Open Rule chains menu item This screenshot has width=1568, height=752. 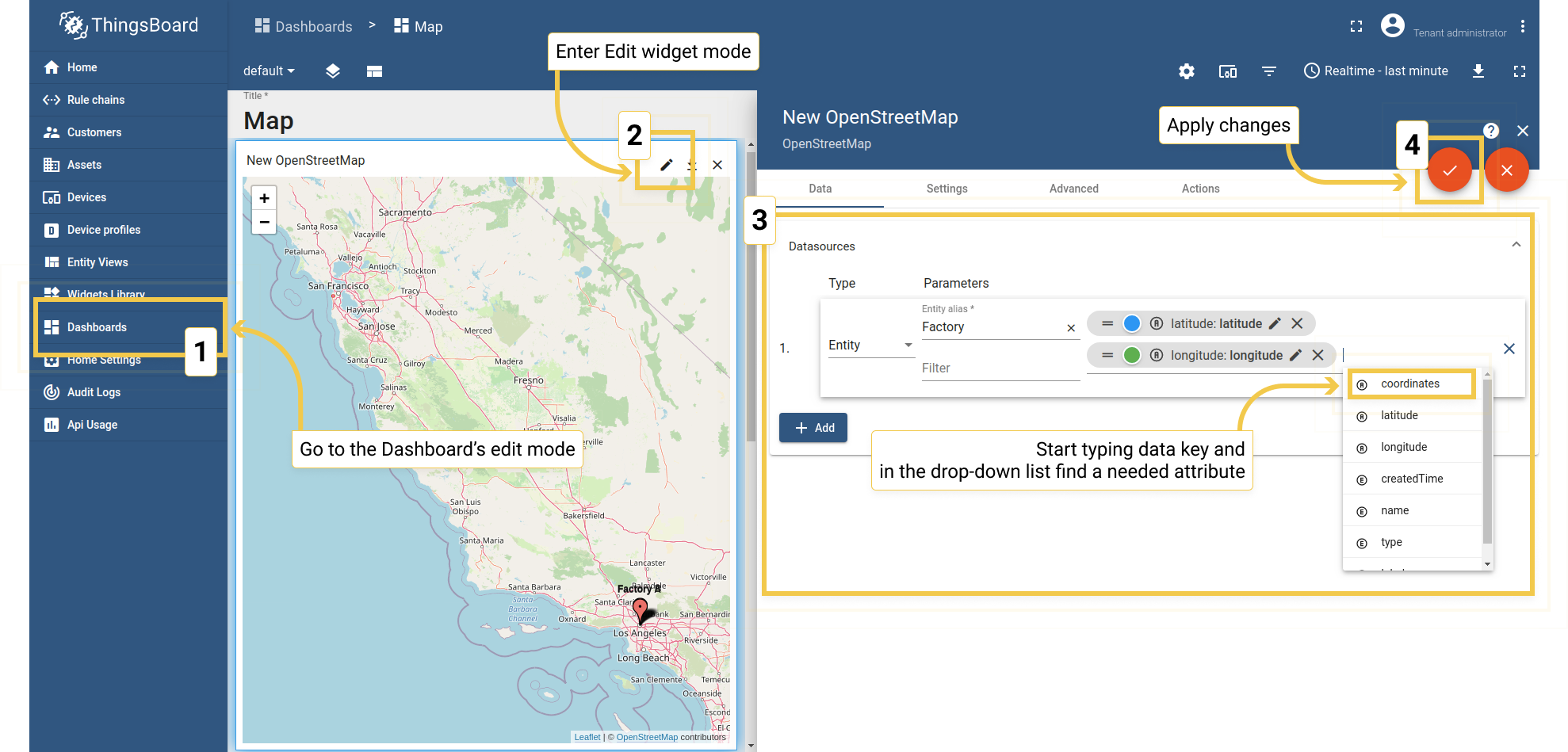pos(128,100)
